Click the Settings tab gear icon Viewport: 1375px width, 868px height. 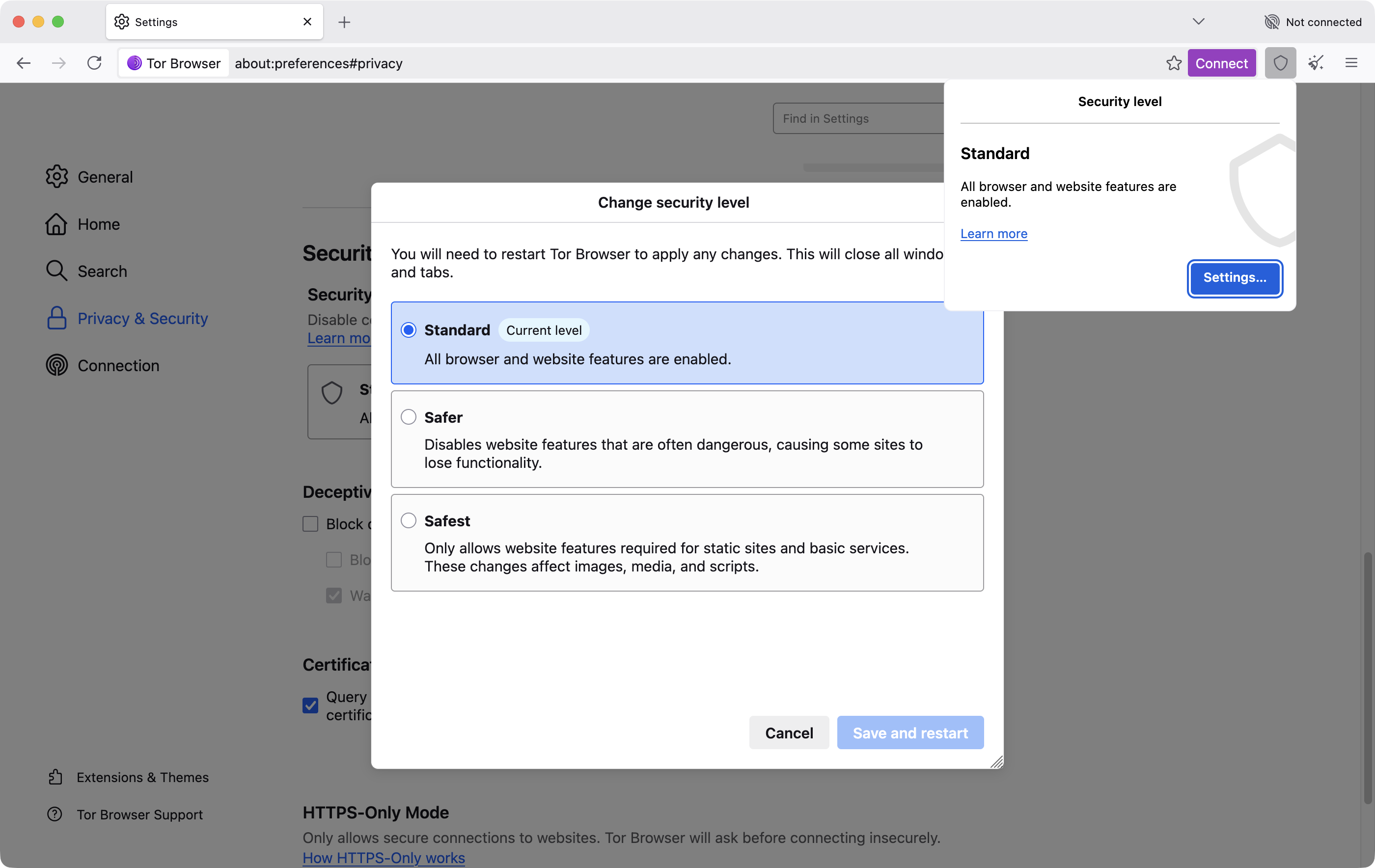coord(122,22)
